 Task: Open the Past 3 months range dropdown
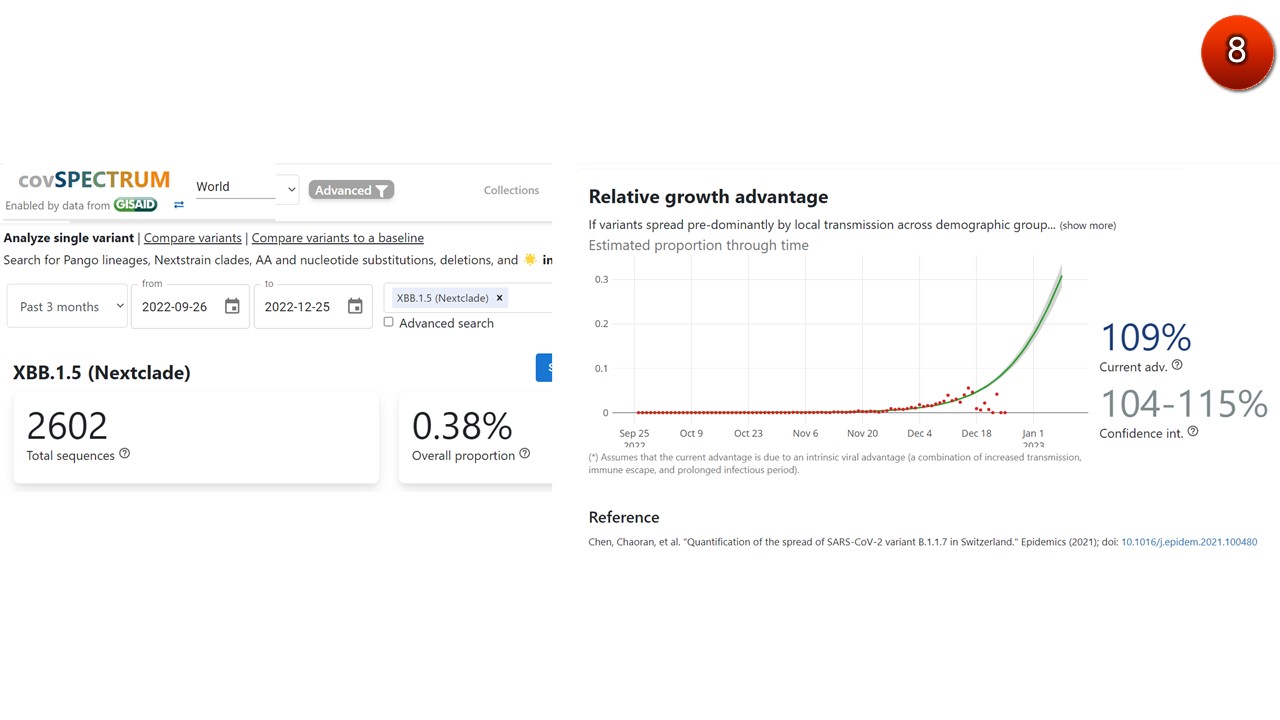(68, 307)
